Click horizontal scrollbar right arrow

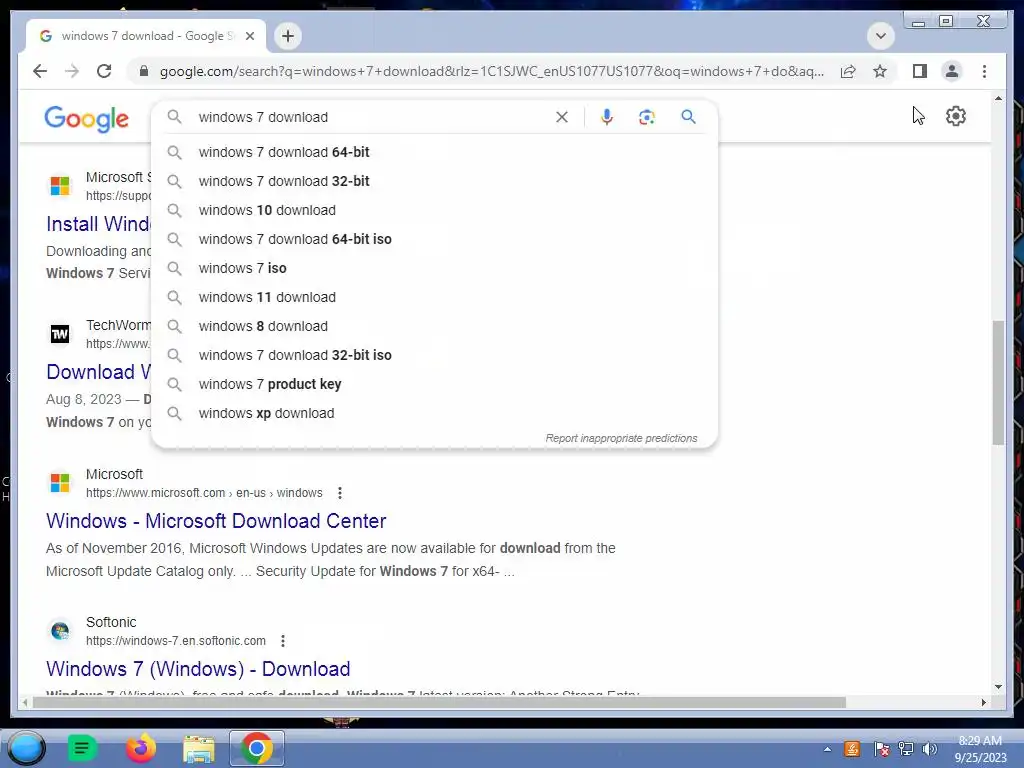984,703
